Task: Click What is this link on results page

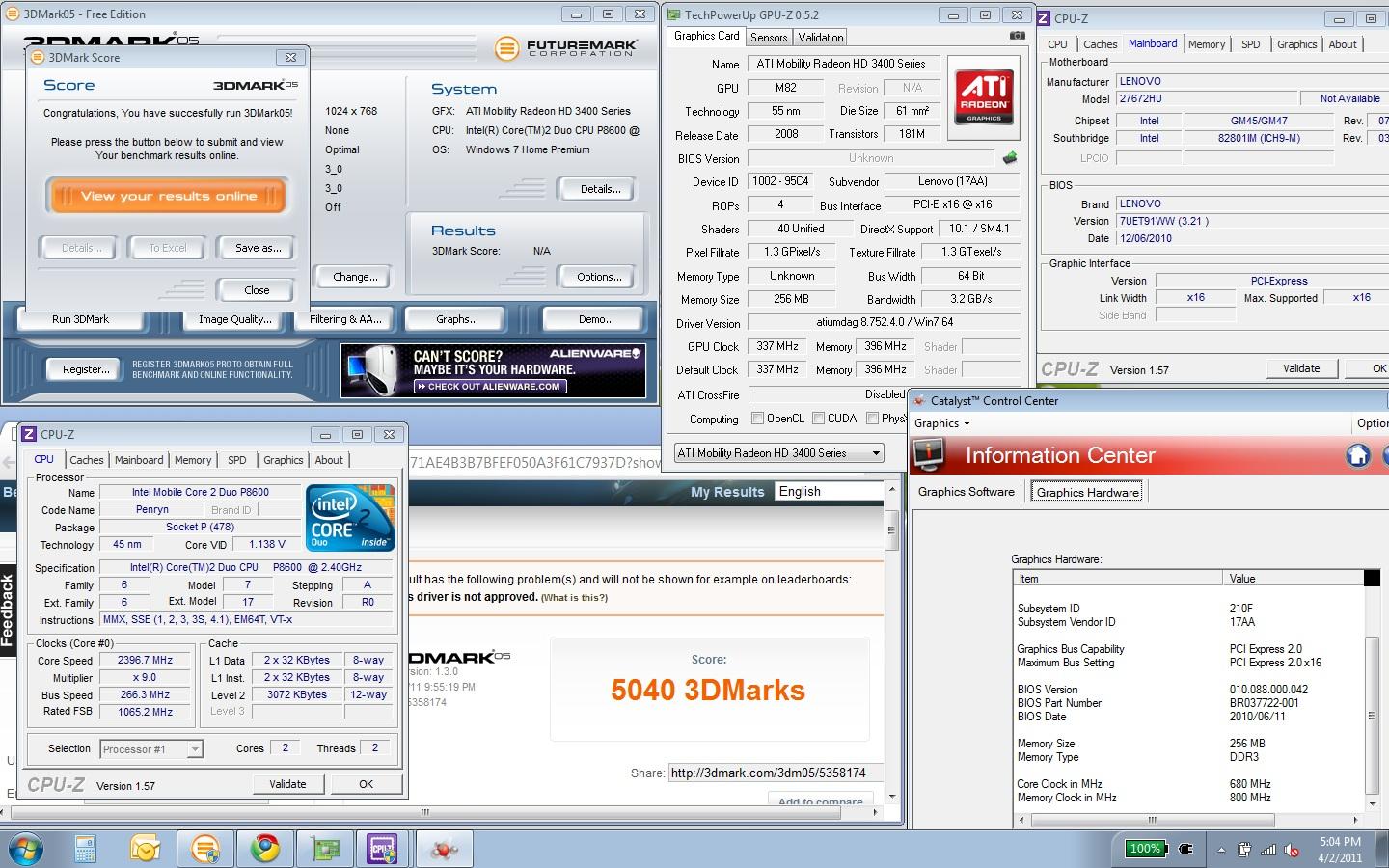Action: pyautogui.click(x=575, y=598)
